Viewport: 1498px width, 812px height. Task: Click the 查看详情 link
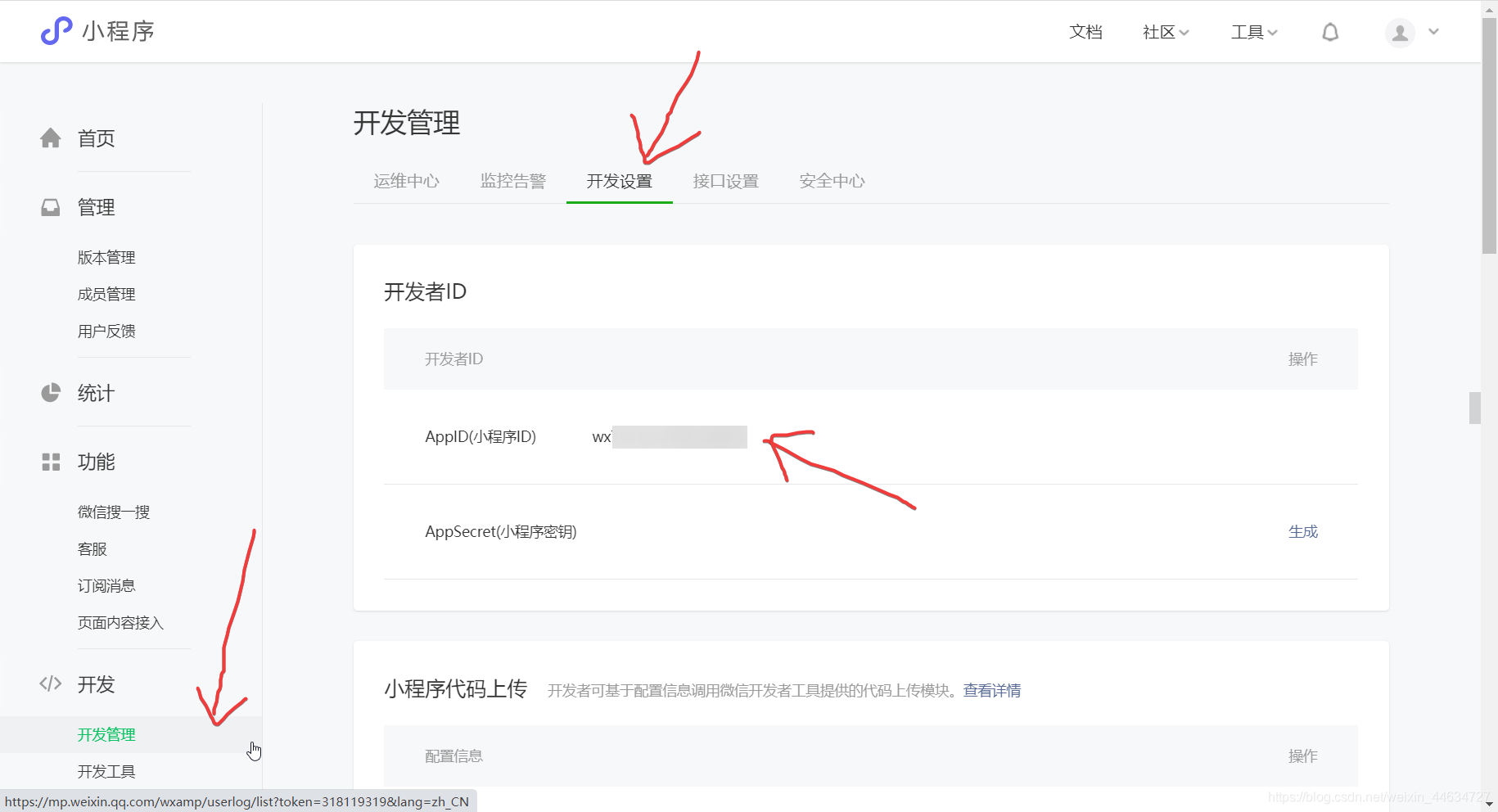992,690
